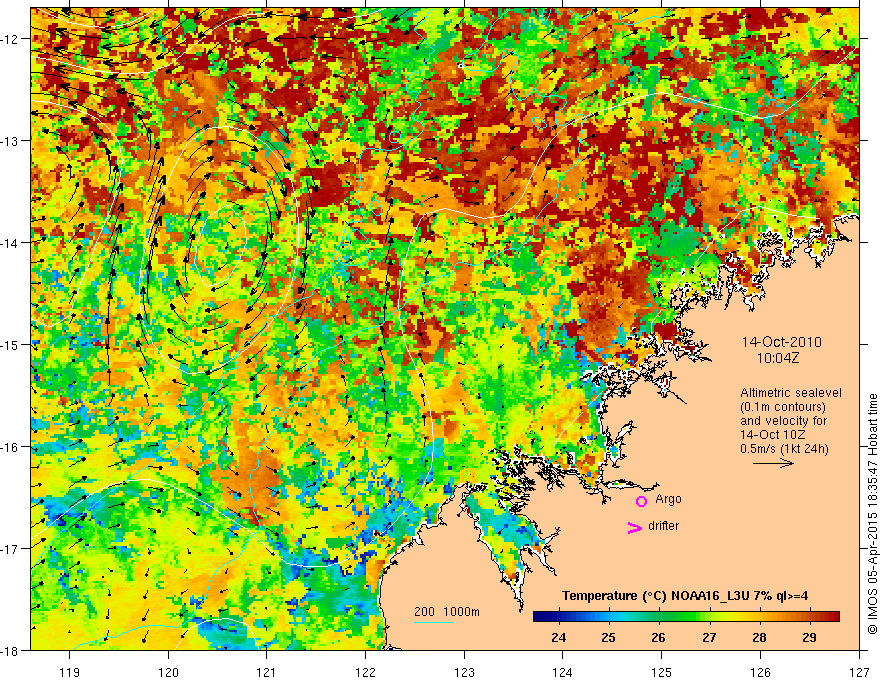
Task: Click the cyan 200 1000m depth line sample
Action: point(434,622)
